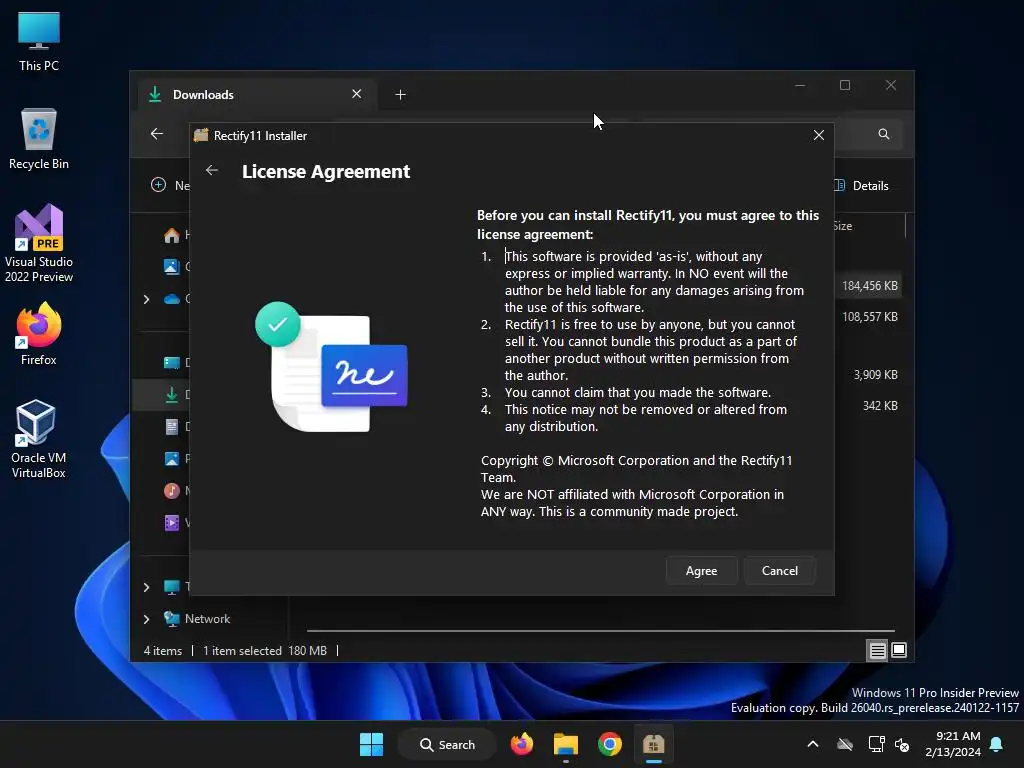Click the 4 items status text

pyautogui.click(x=163, y=650)
